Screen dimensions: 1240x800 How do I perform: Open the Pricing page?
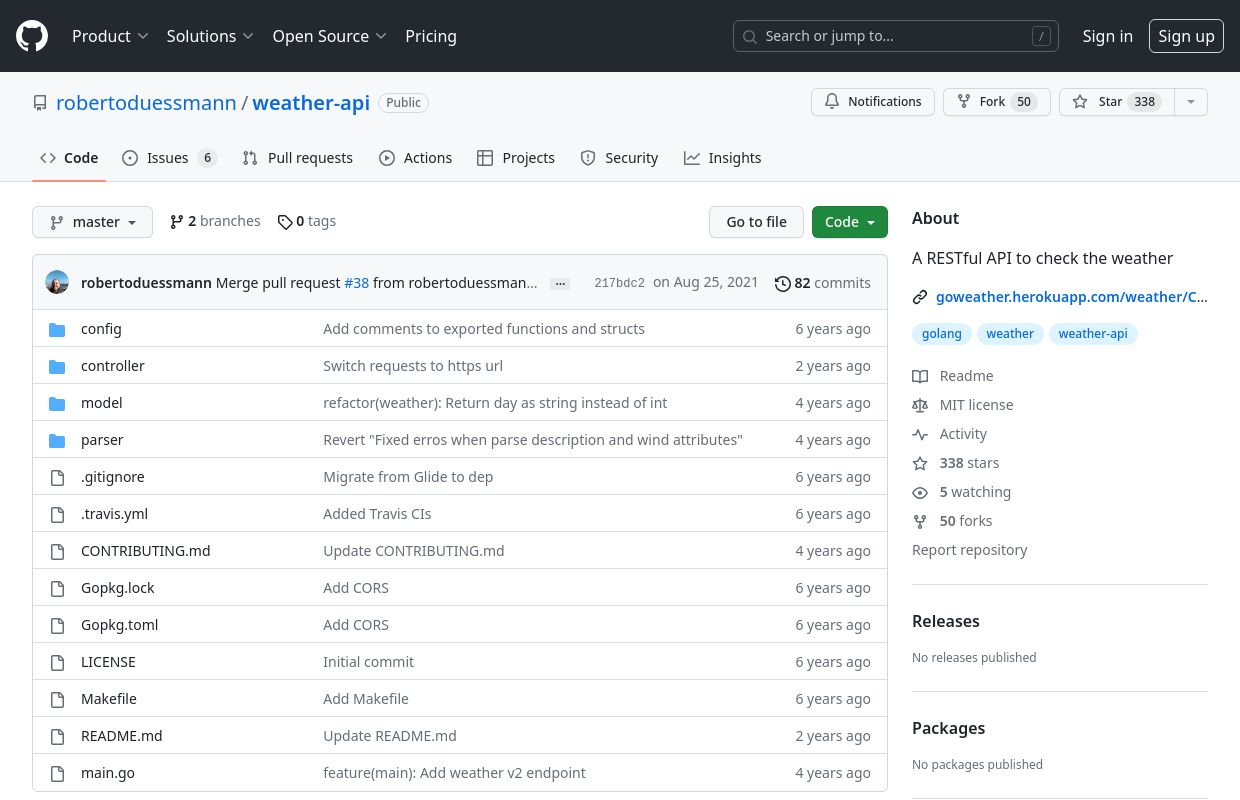point(431,36)
